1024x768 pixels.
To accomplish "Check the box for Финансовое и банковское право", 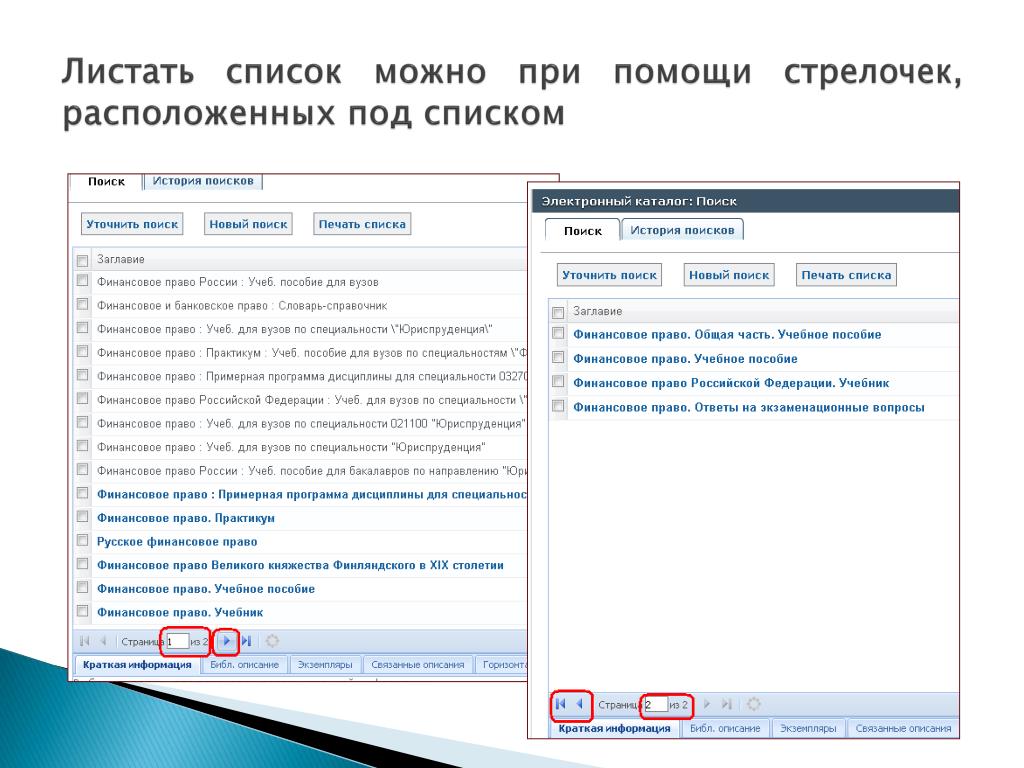I will [x=82, y=304].
